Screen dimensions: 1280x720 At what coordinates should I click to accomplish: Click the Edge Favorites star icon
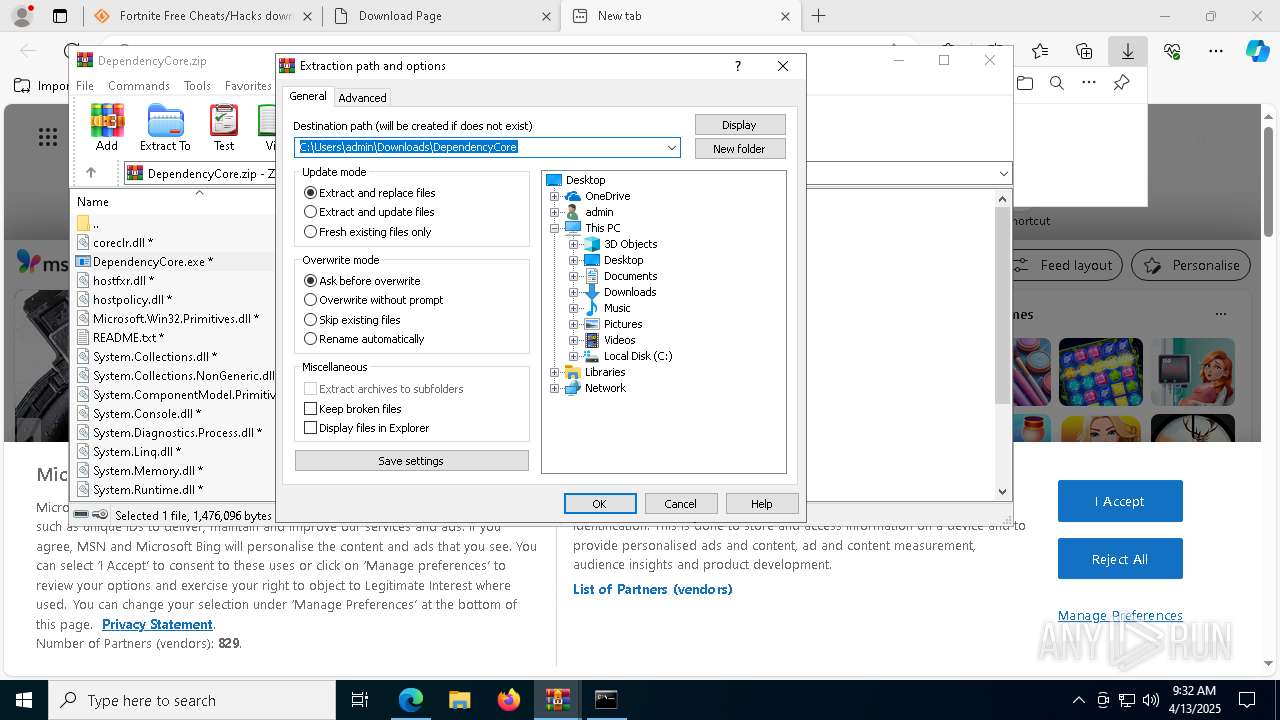click(1040, 51)
